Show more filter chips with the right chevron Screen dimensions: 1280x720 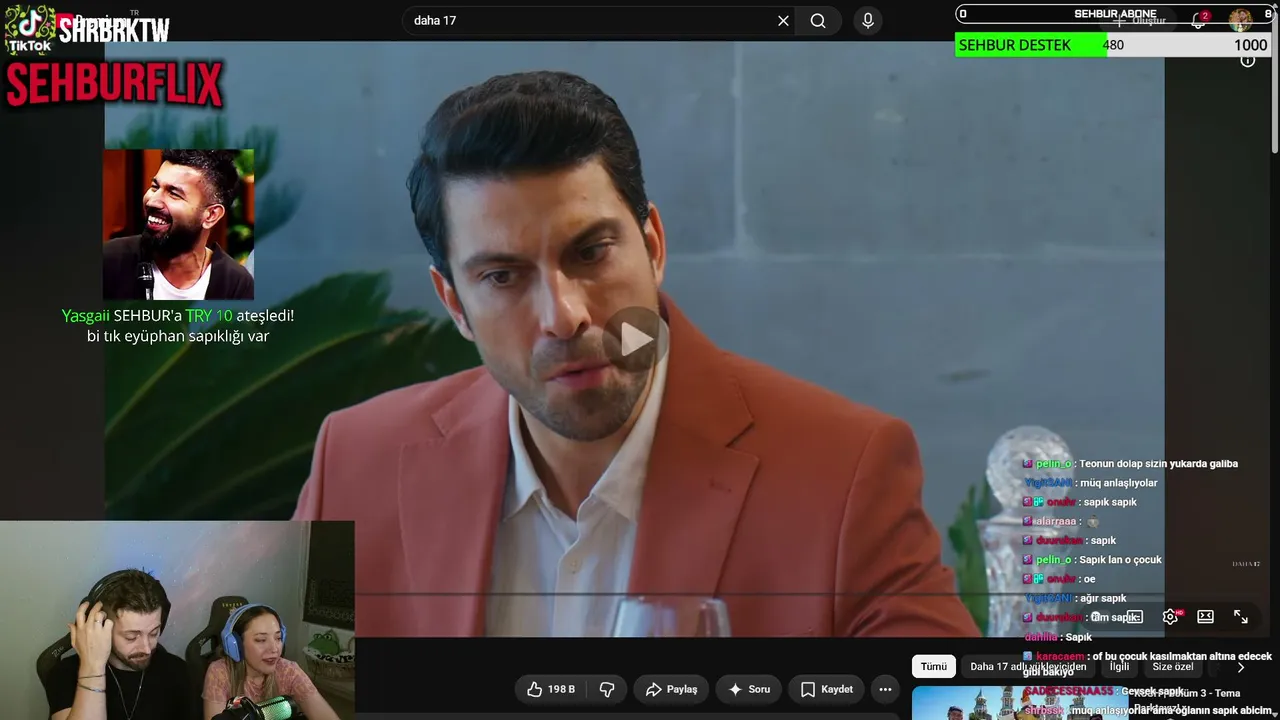1241,667
